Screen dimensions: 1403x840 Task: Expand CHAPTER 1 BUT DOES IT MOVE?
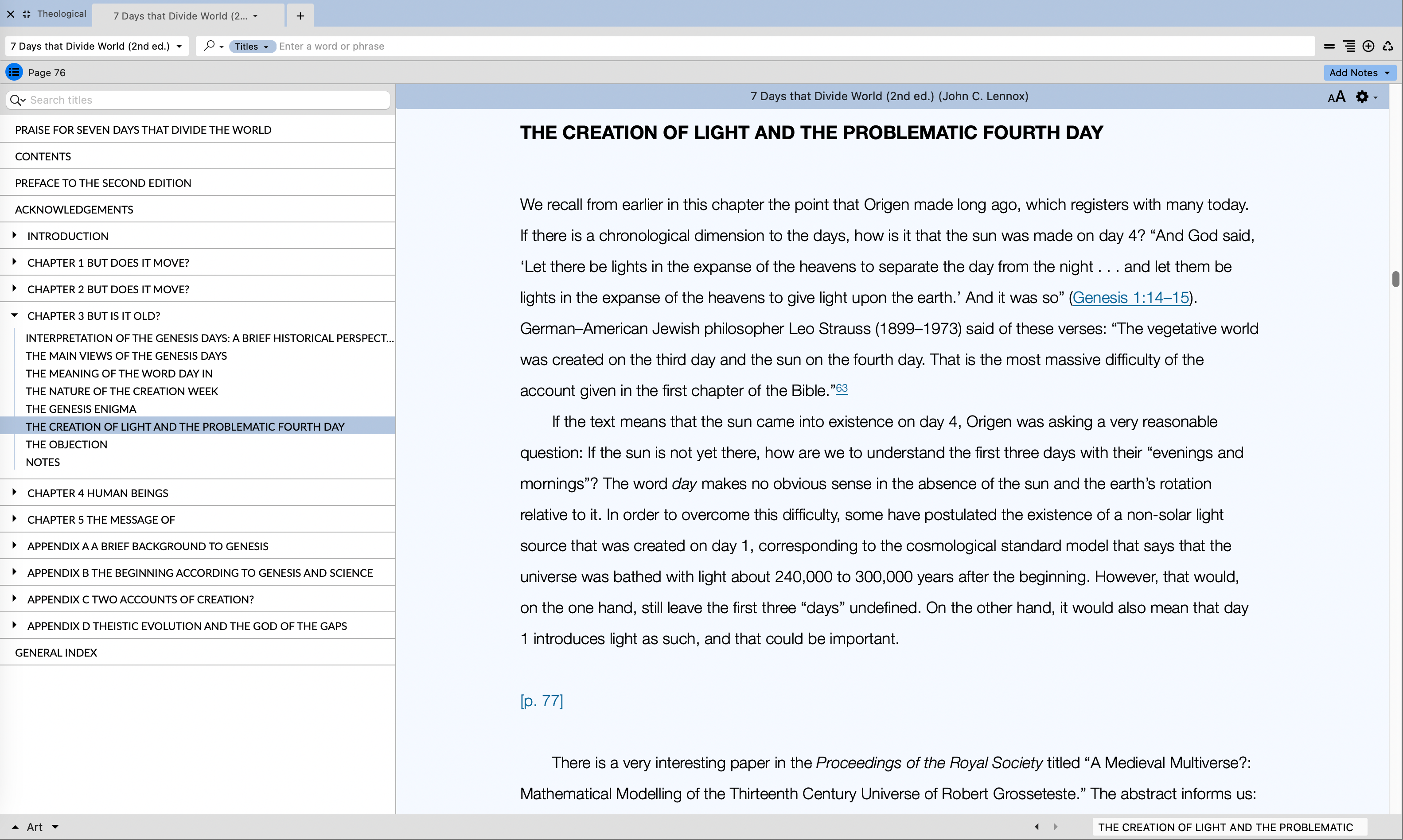pyautogui.click(x=14, y=262)
